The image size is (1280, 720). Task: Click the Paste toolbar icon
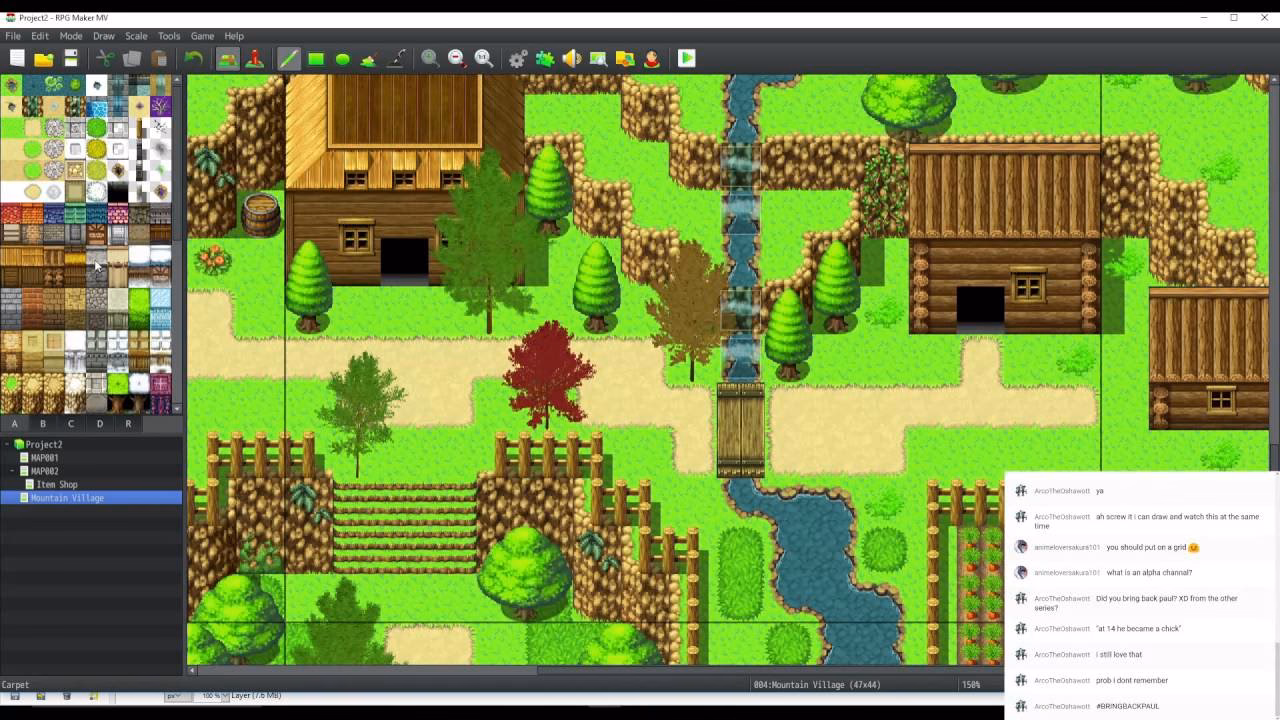tap(159, 59)
